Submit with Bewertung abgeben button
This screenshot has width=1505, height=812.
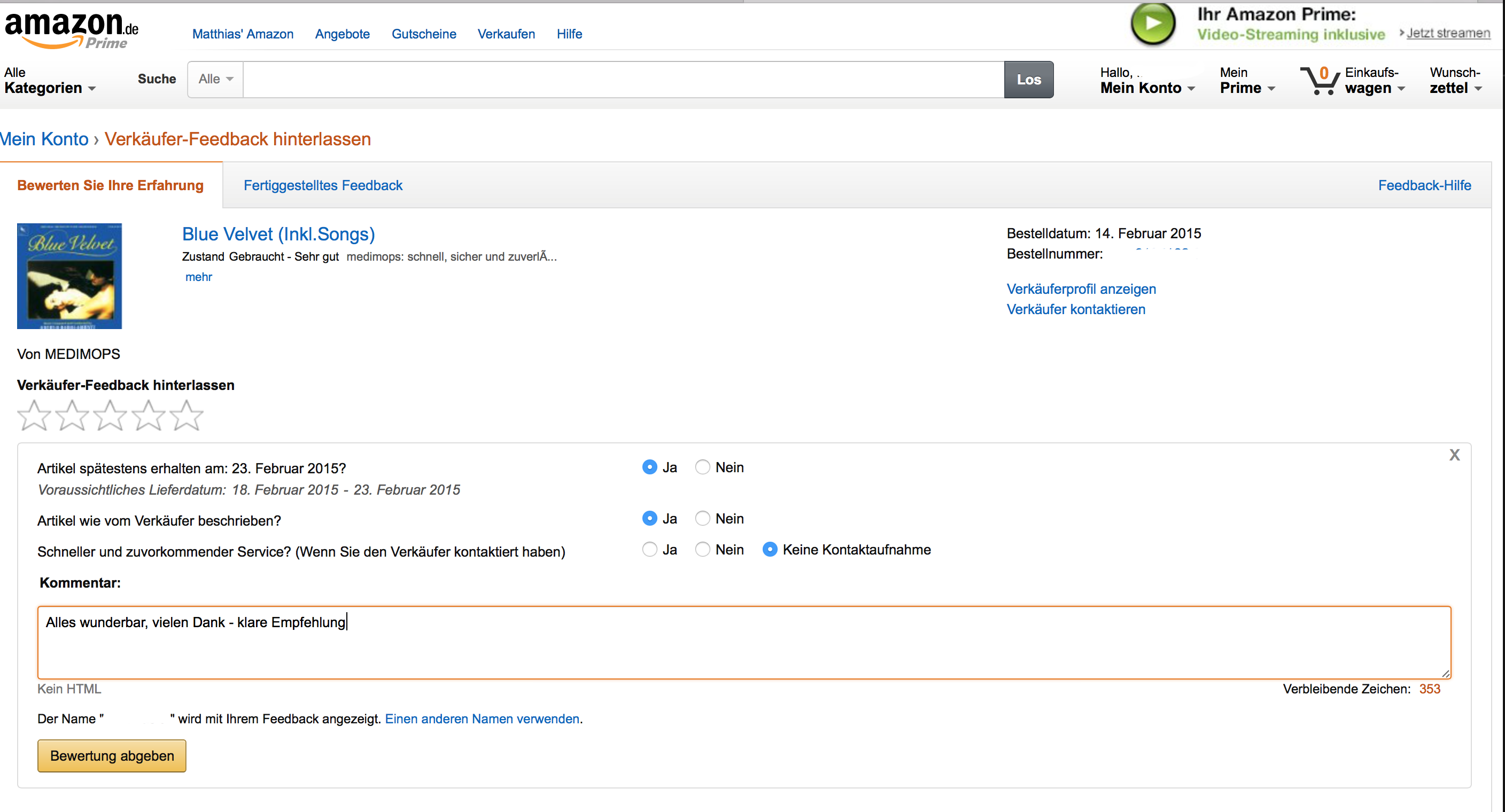pos(112,756)
